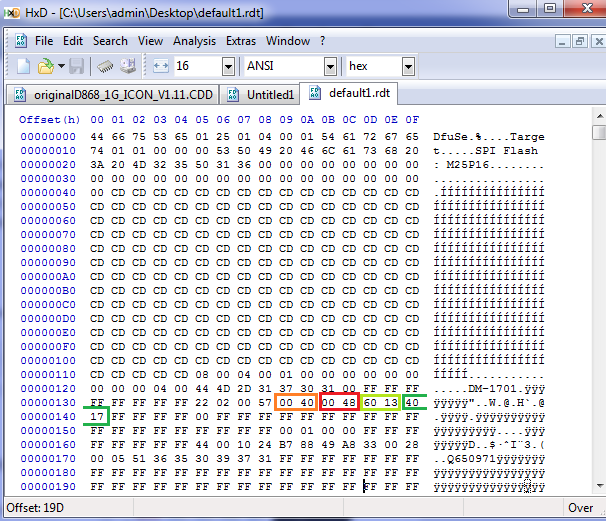Open the dropdown arrow beside Open icon
The height and width of the screenshot is (521, 606).
tap(60, 66)
